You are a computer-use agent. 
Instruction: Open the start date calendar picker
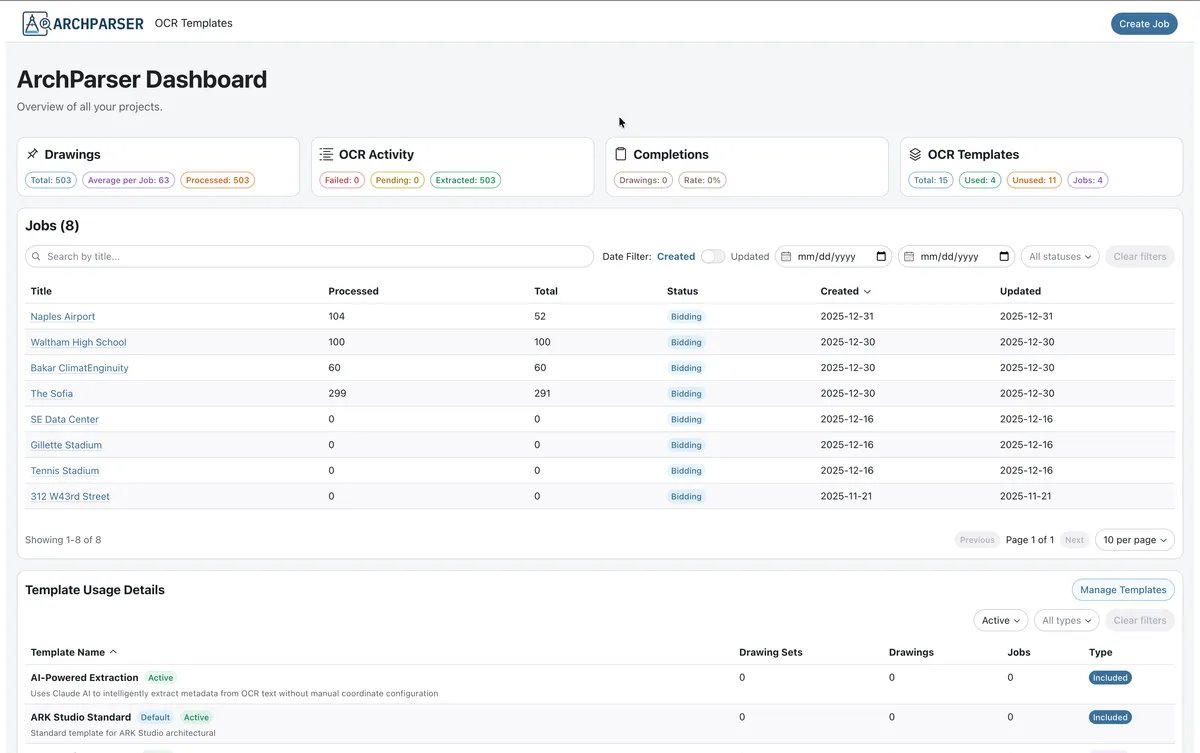point(881,256)
